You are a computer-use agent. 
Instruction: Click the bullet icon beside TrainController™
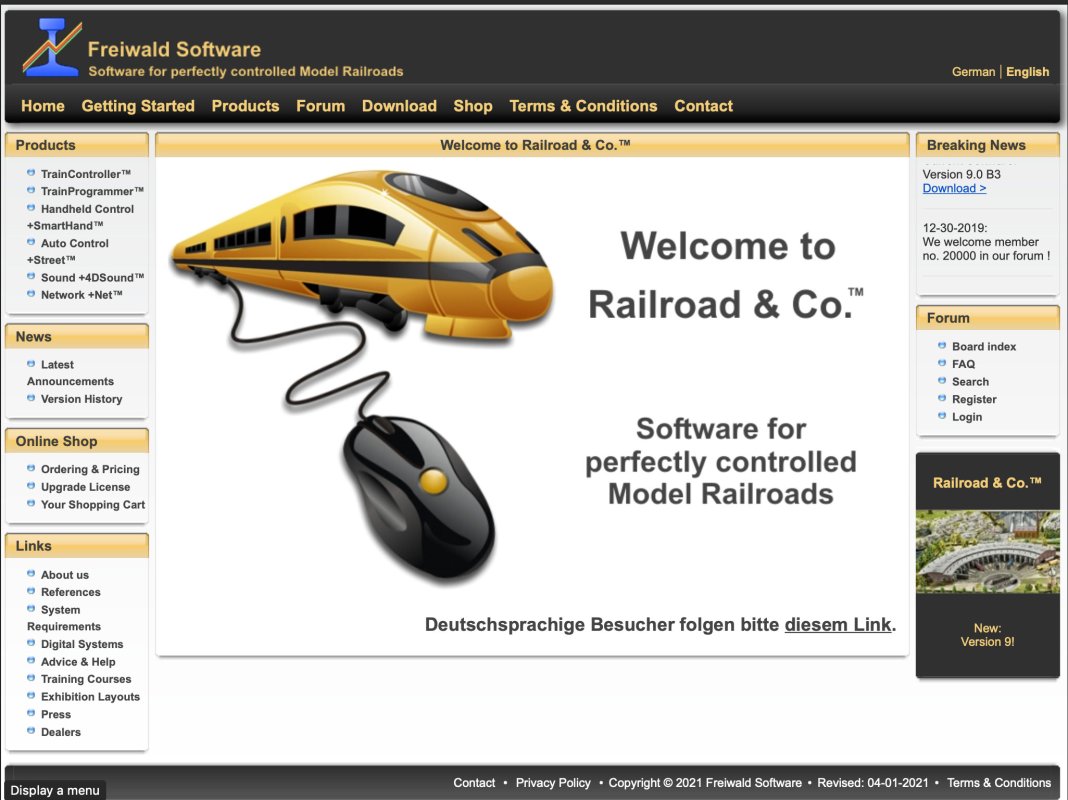tap(31, 174)
